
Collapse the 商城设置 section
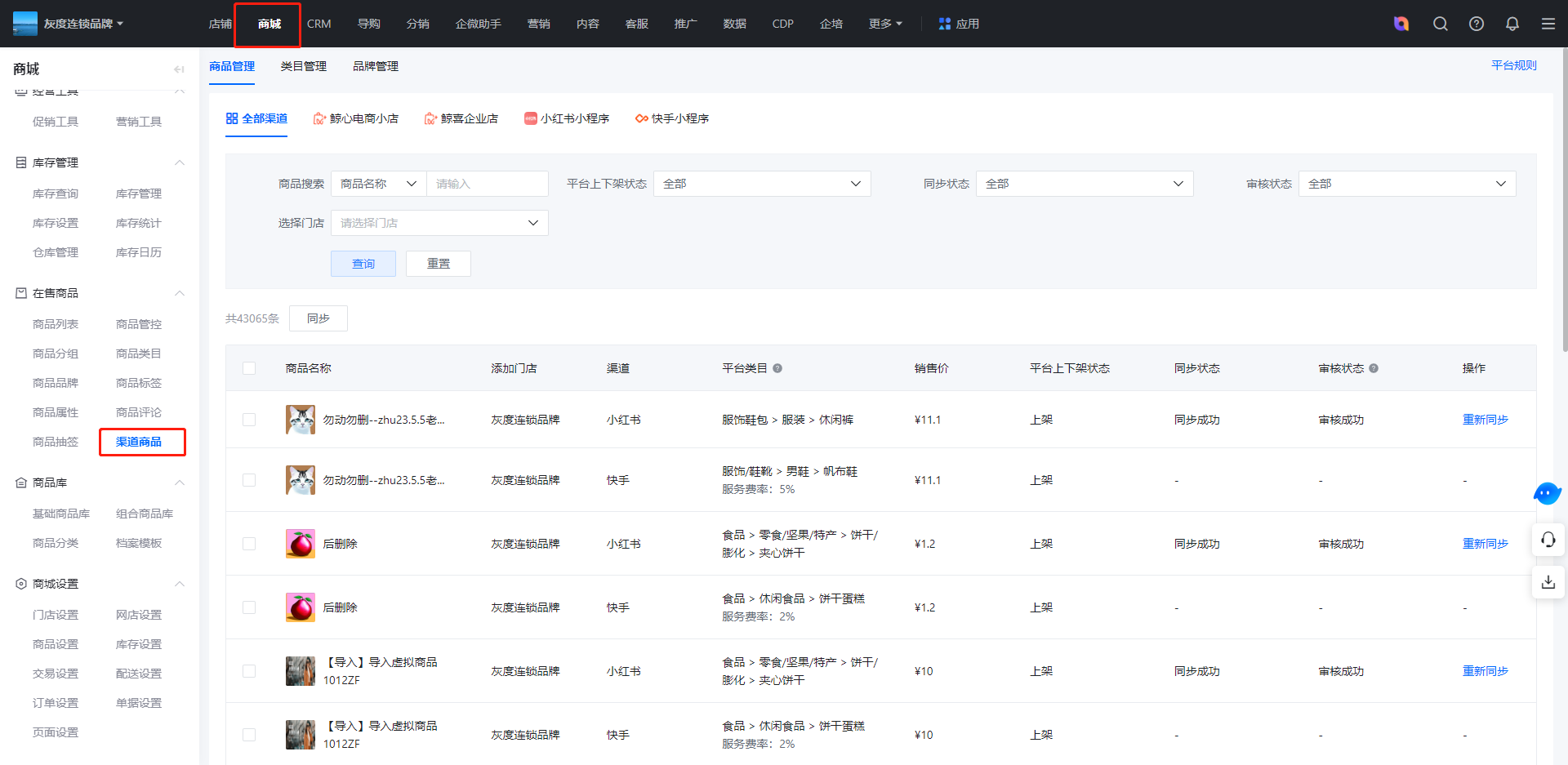point(180,584)
